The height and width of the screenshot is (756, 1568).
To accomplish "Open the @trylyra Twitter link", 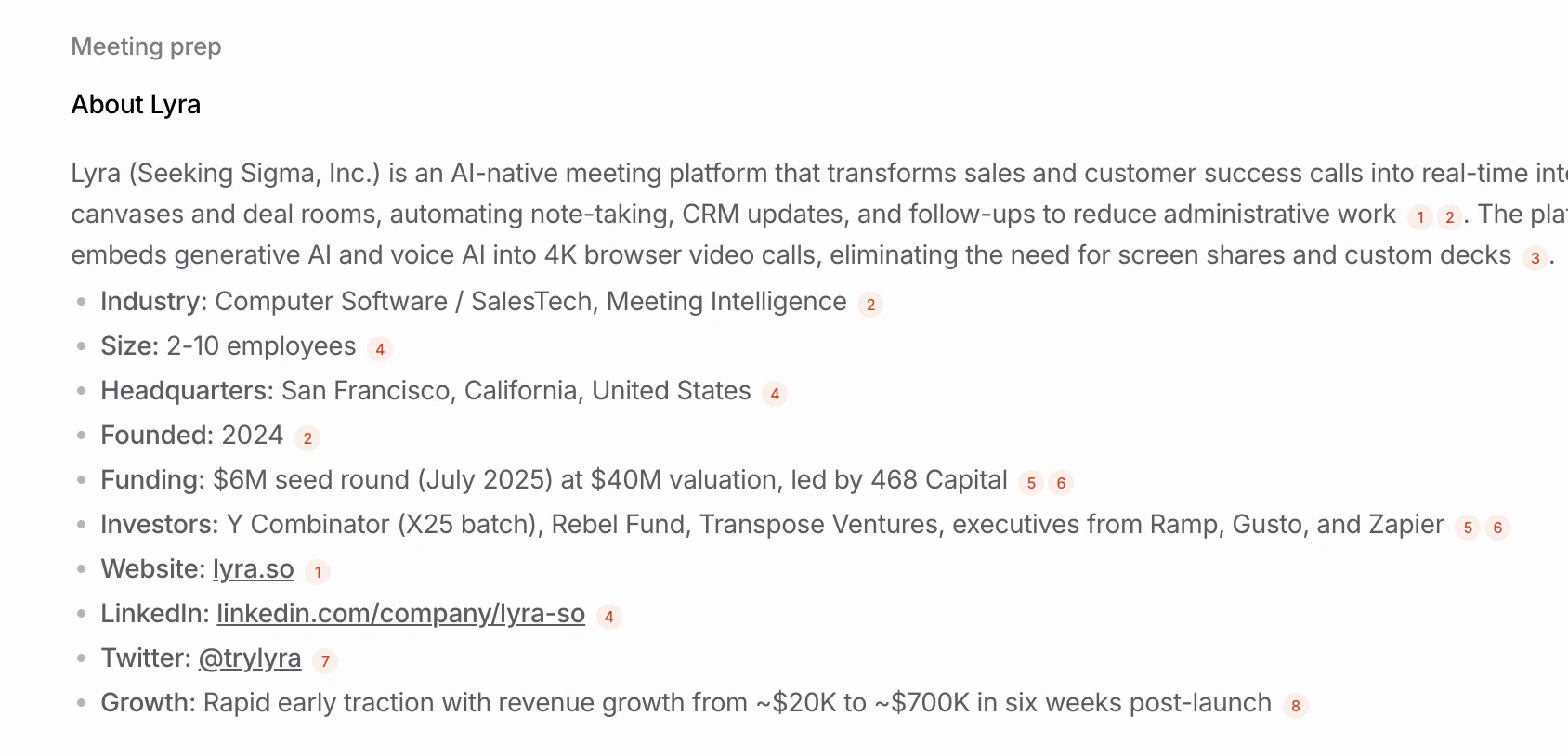I will point(250,658).
